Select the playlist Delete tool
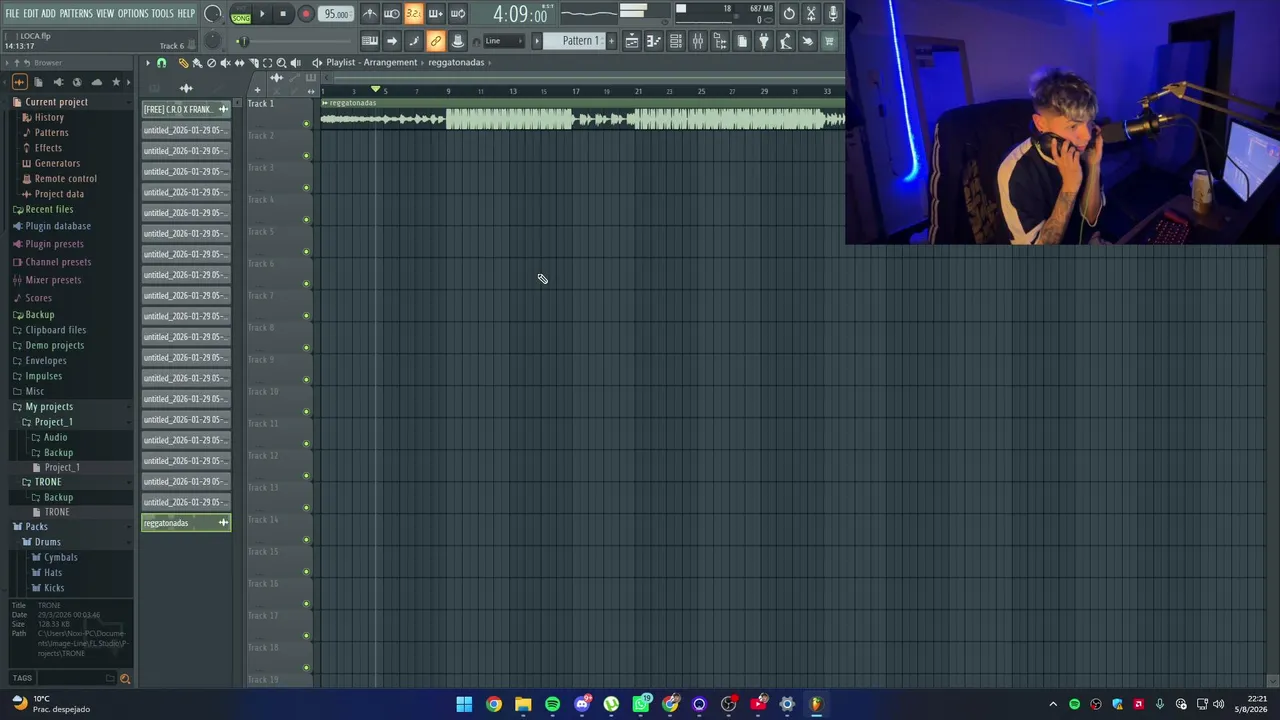This screenshot has width=1280, height=720. 211,63
